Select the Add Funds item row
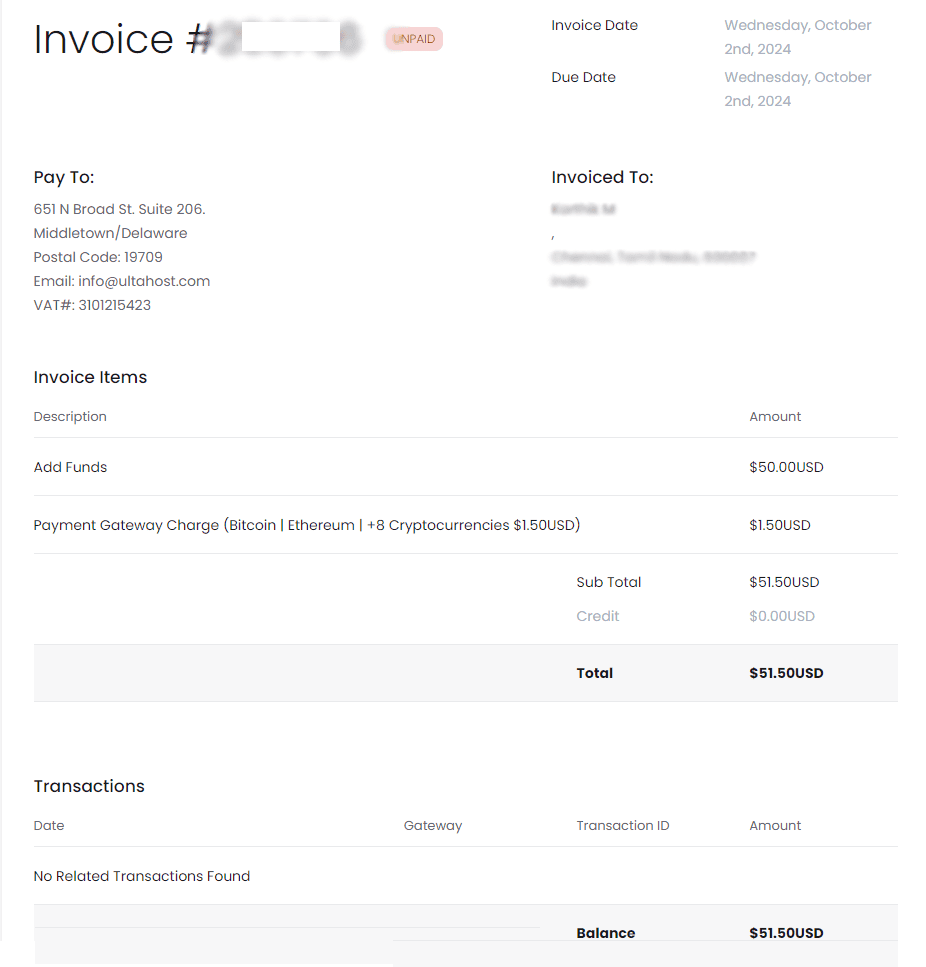926x967 pixels. coord(465,467)
